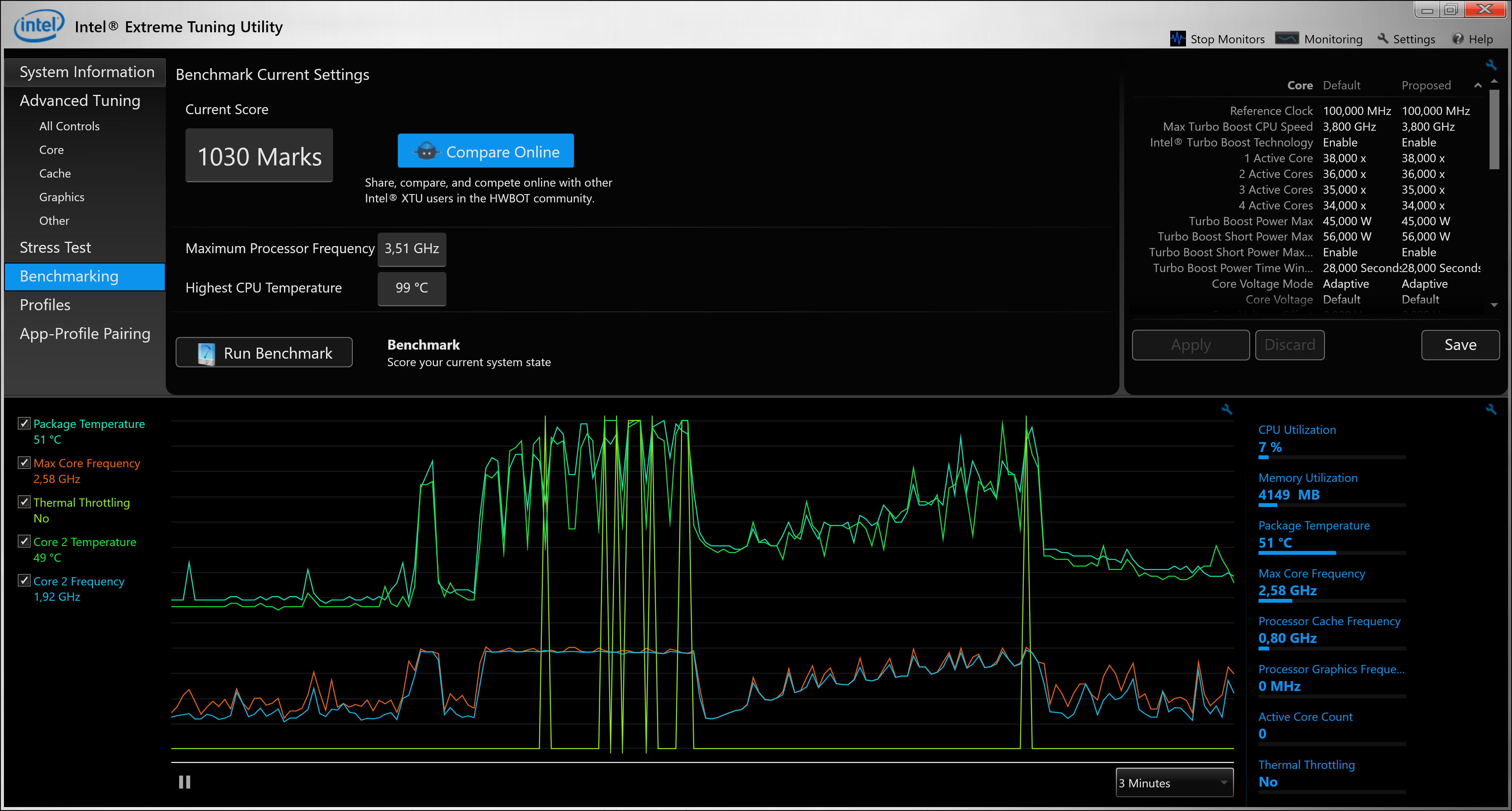Collapse the Core settings section chevron

(x=1477, y=86)
